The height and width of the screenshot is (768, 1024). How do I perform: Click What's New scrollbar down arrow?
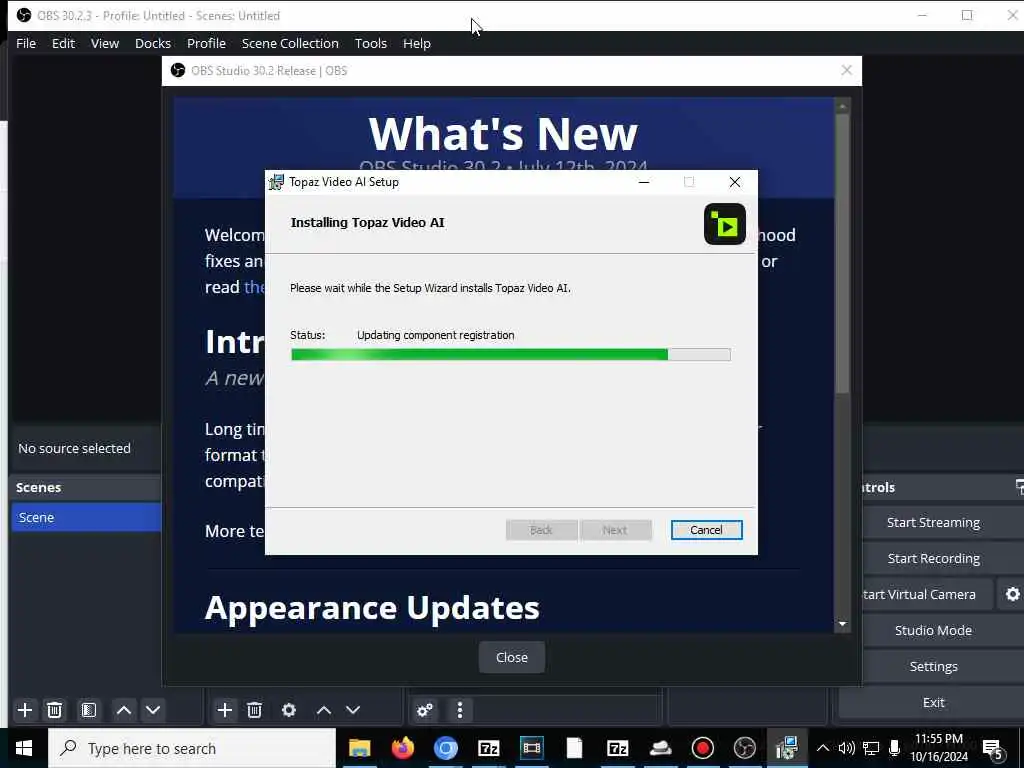tap(842, 624)
